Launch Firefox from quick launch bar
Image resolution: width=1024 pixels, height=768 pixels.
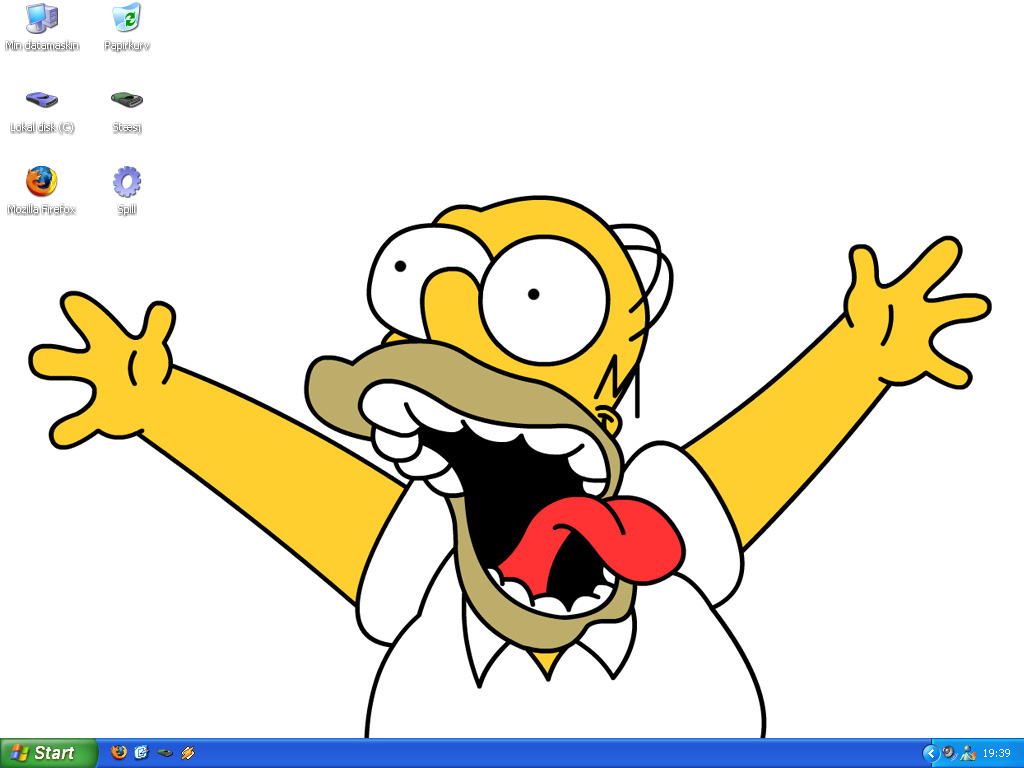(119, 753)
